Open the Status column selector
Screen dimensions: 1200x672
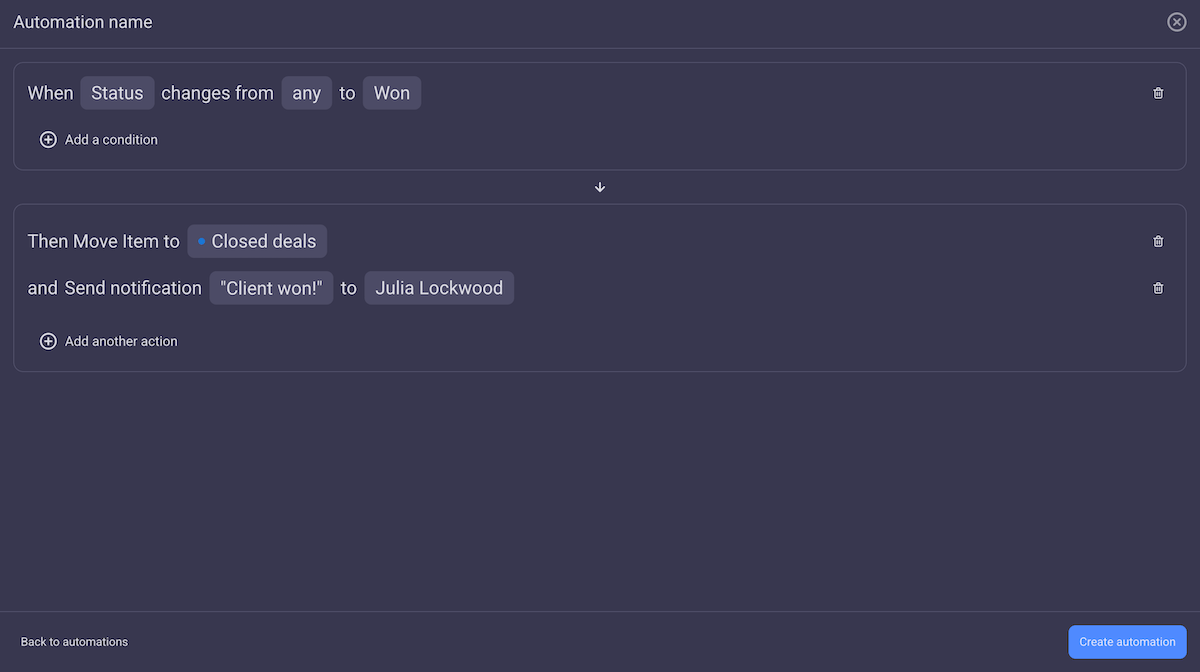117,92
